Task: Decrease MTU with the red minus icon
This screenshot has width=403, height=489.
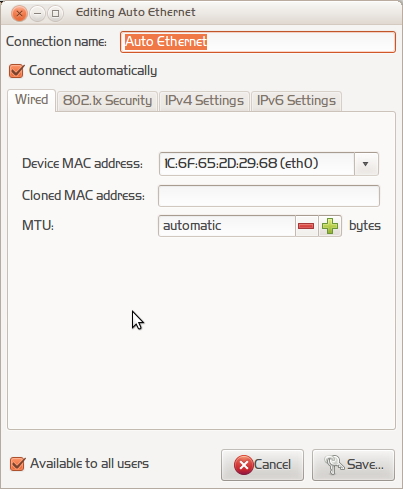Action: pos(306,226)
